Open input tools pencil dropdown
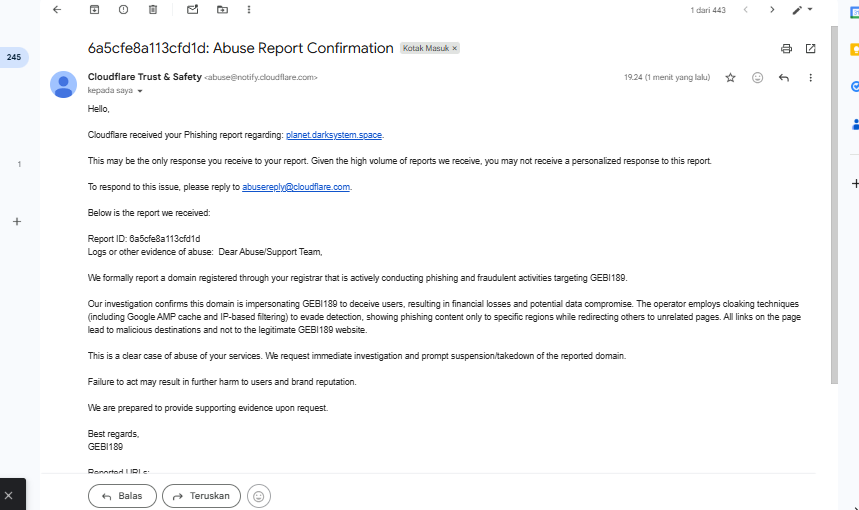This screenshot has width=859, height=510. [x=802, y=10]
